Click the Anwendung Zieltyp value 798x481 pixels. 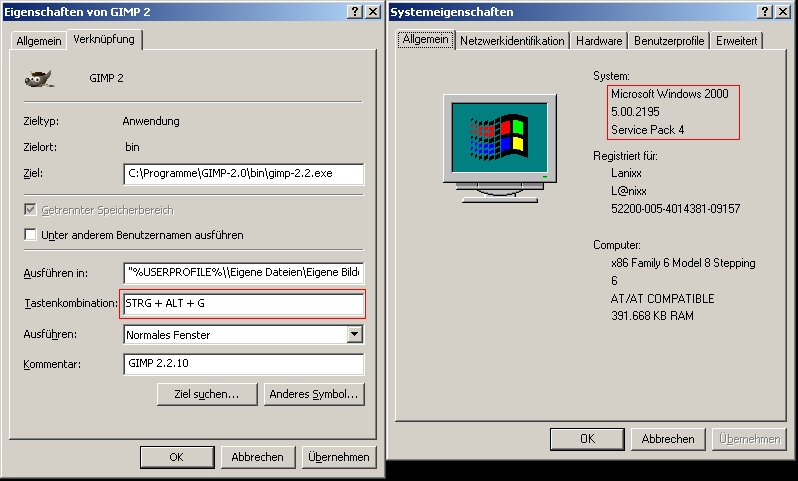coord(151,121)
